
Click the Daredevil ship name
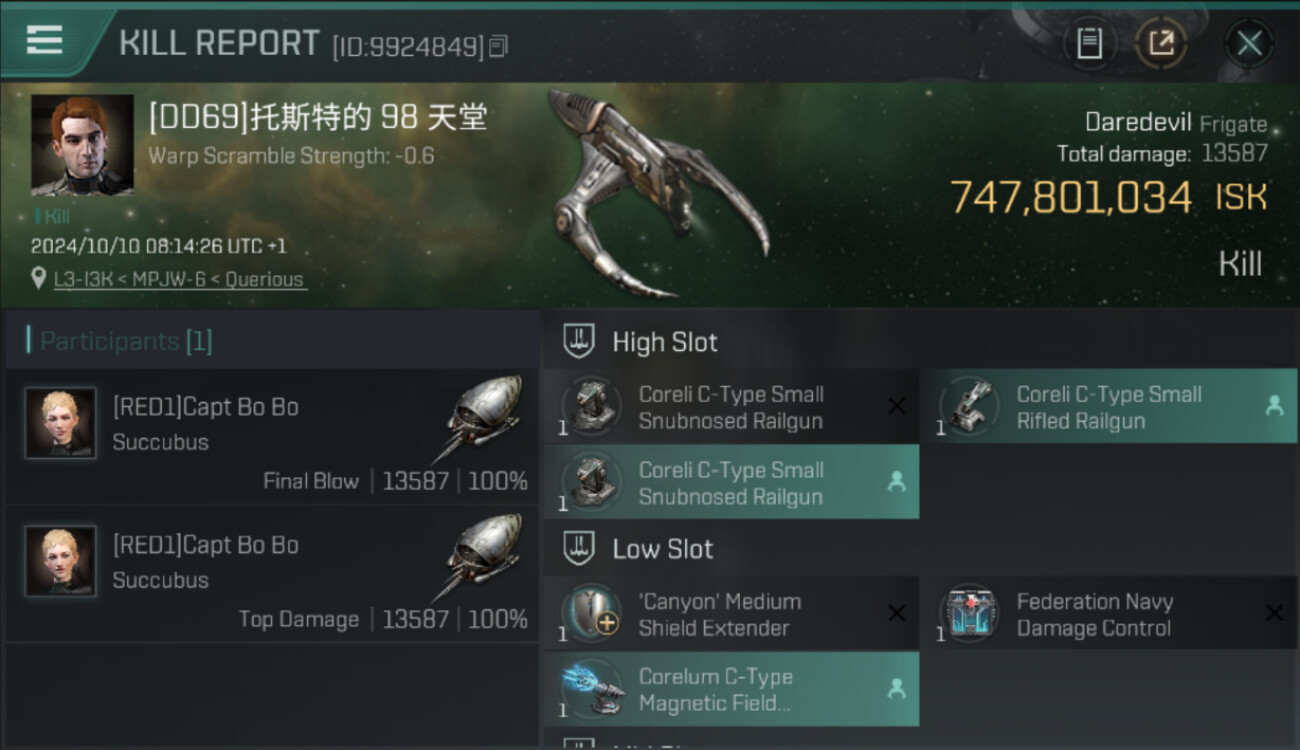[x=1138, y=123]
